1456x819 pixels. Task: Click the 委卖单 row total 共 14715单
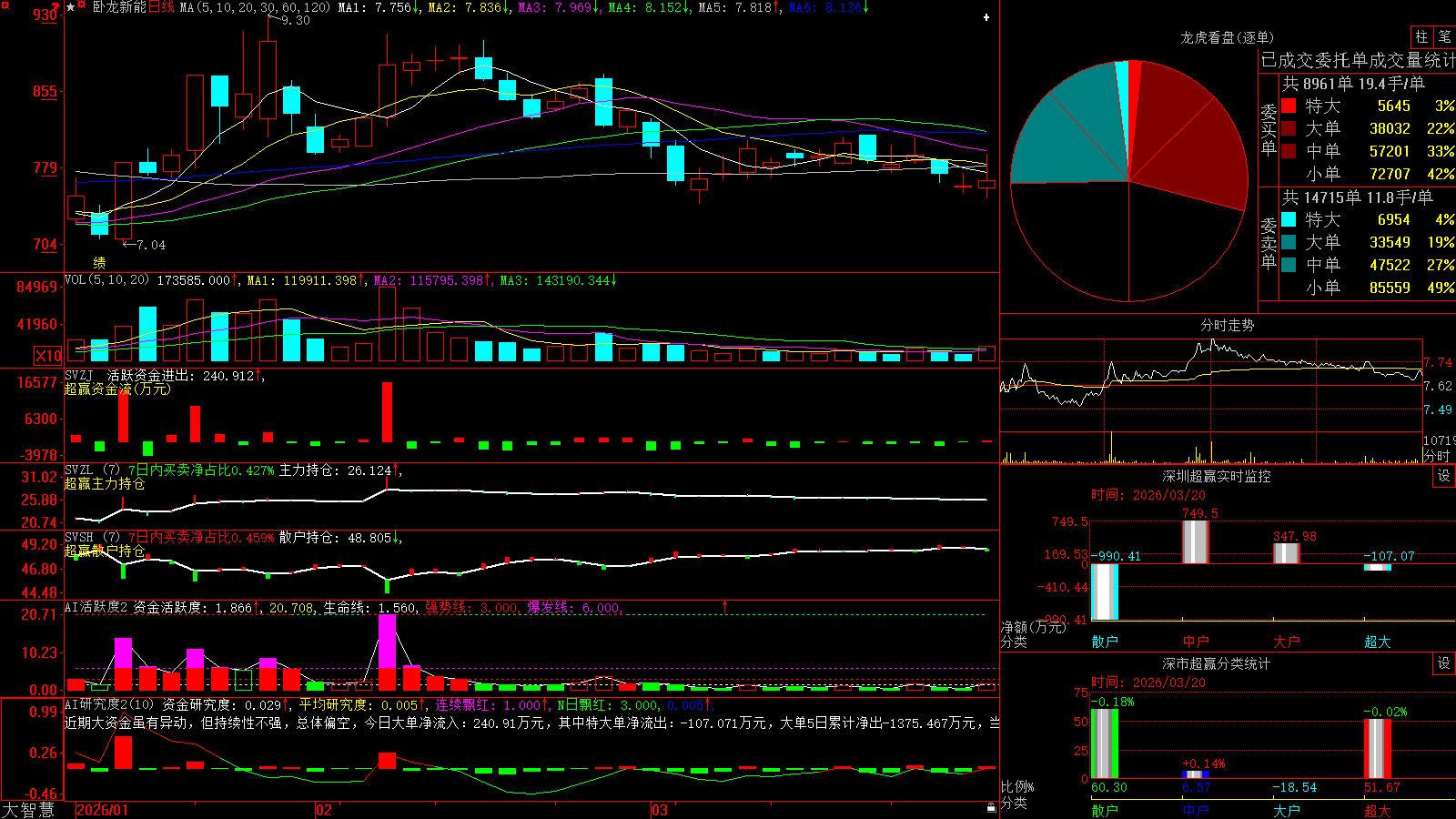(1358, 197)
